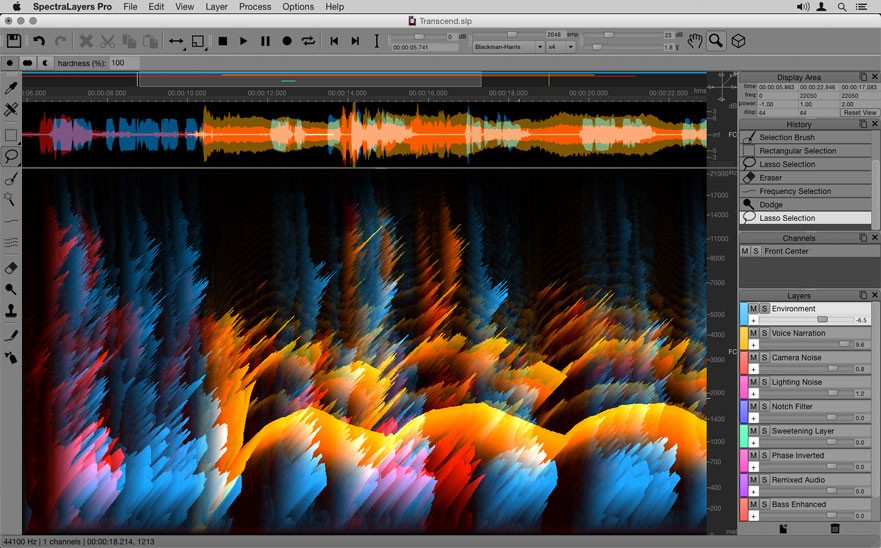881x548 pixels.
Task: Mute the Notch Filter layer
Action: pyautogui.click(x=753, y=406)
